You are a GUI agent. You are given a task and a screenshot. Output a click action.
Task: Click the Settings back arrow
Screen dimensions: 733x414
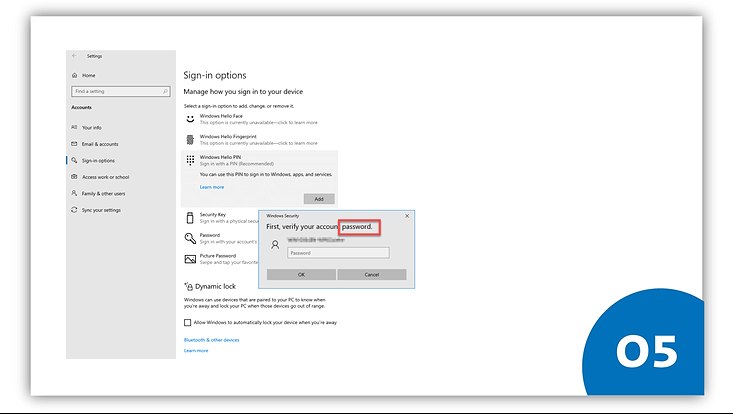point(75,56)
